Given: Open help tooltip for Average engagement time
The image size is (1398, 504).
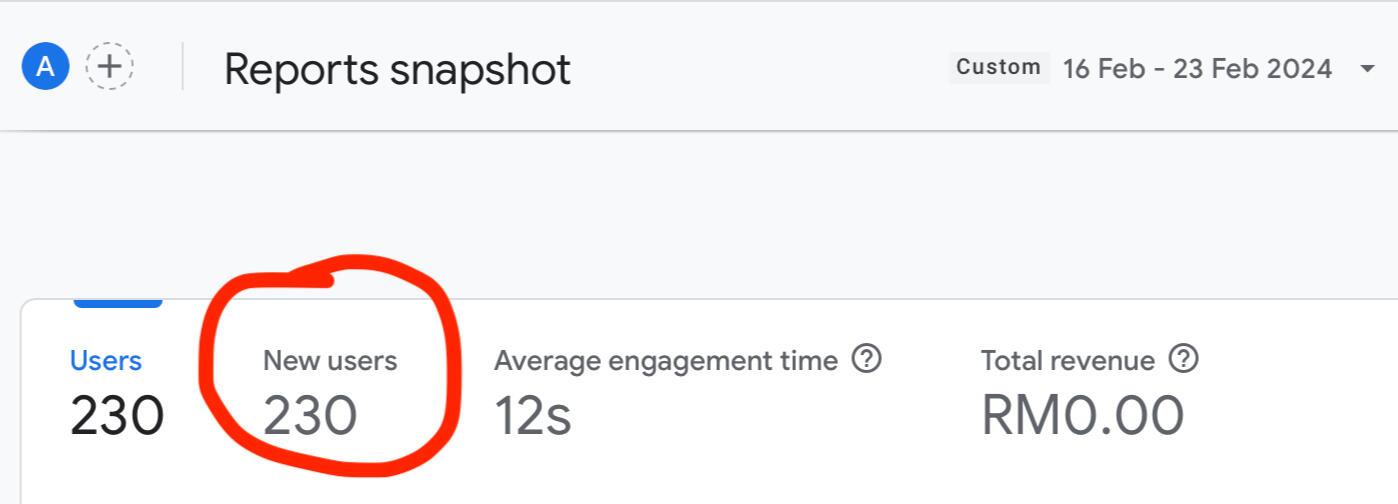Looking at the screenshot, I should click(x=866, y=359).
